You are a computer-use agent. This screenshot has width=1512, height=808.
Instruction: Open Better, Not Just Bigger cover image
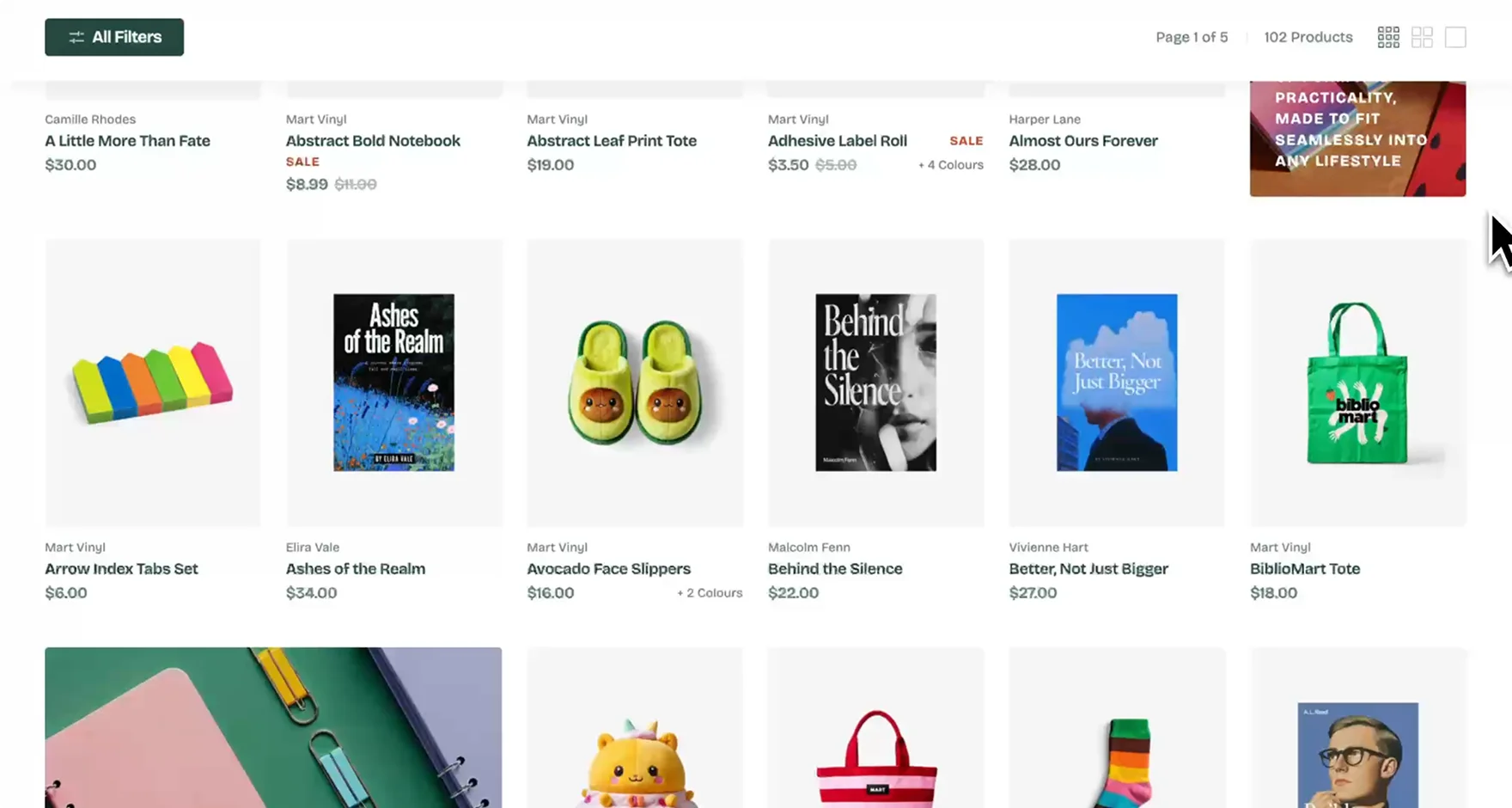1116,383
